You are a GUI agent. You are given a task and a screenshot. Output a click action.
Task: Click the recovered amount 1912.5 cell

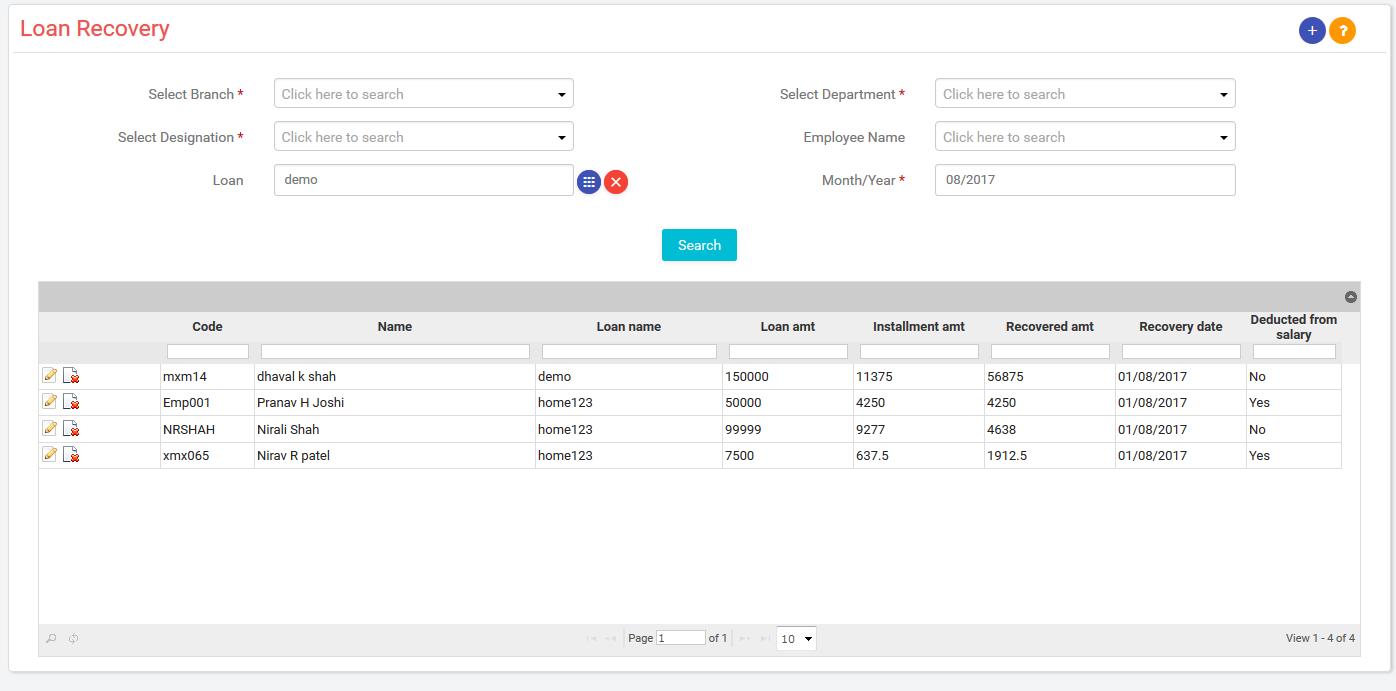coord(1050,456)
